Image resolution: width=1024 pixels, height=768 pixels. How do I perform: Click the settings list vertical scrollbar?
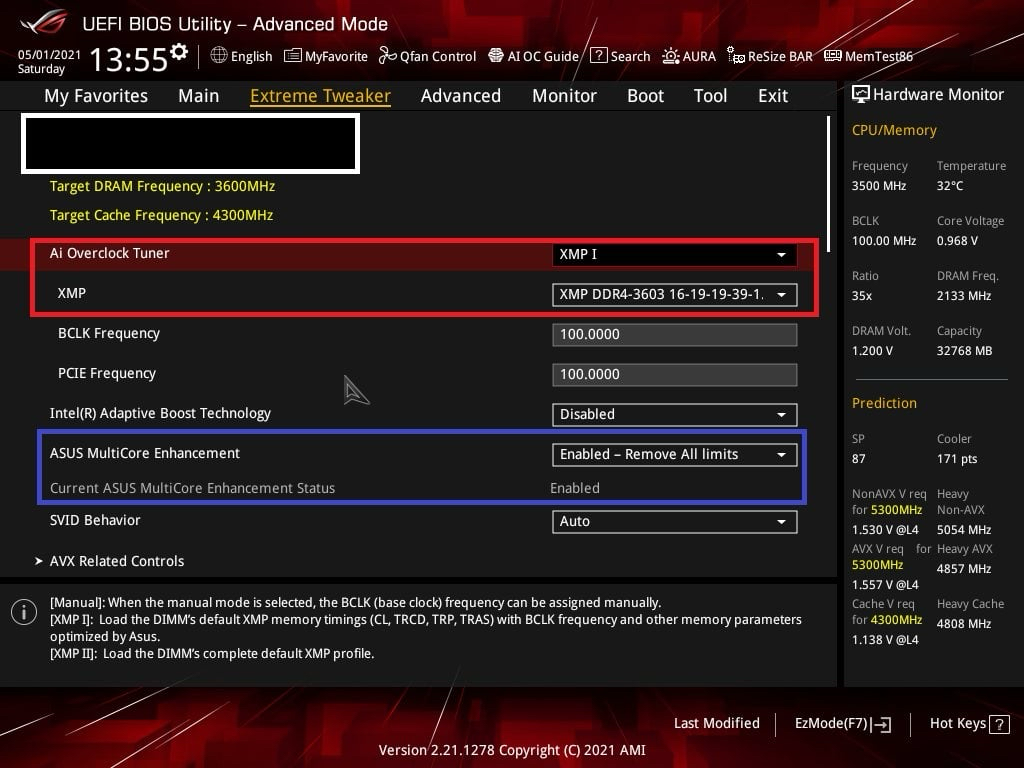pos(829,184)
